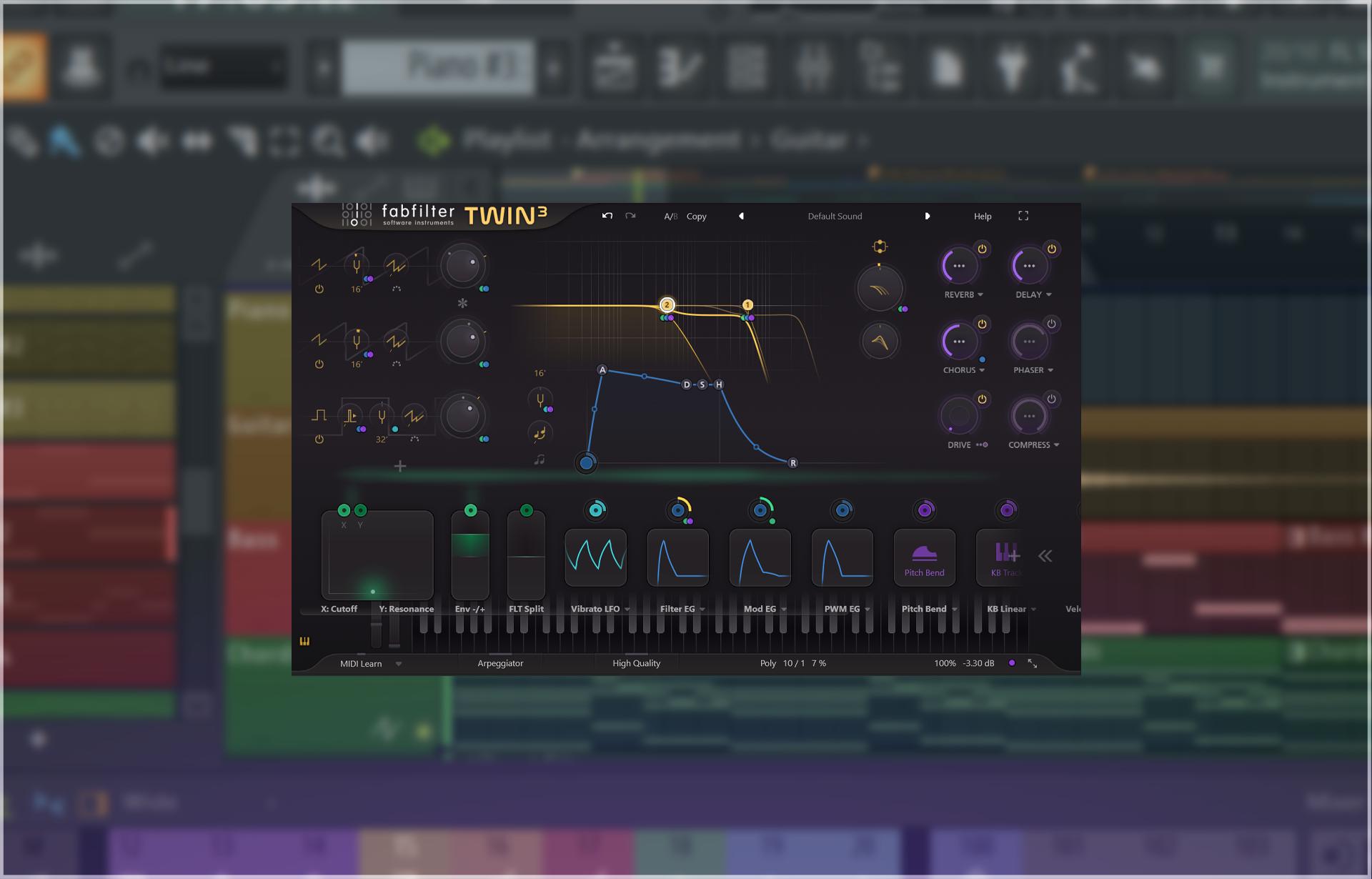Screen dimensions: 1372x879
Task: Click the pulse width knob on third oscillator
Action: pyautogui.click(x=350, y=416)
